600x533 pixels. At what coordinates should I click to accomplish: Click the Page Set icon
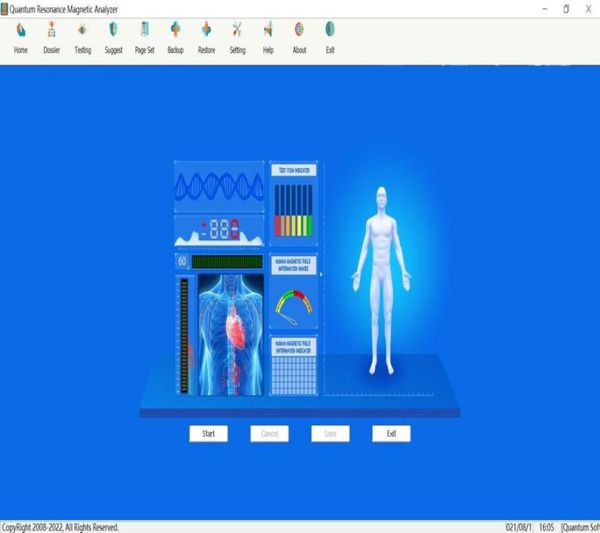pos(144,30)
